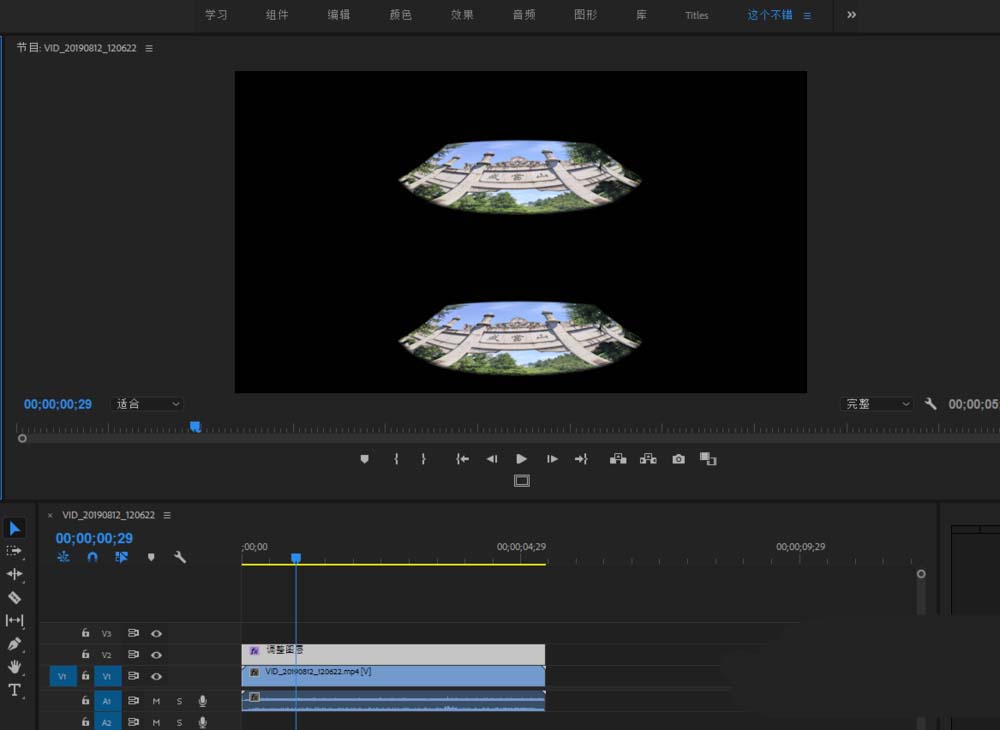Image resolution: width=1000 pixels, height=730 pixels.
Task: Select the Pen tool
Action: coord(15,644)
